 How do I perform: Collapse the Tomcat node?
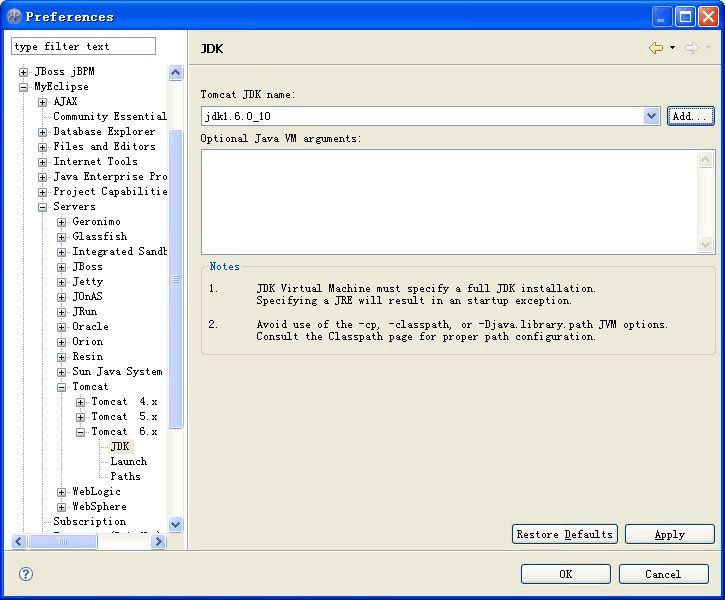[x=61, y=387]
